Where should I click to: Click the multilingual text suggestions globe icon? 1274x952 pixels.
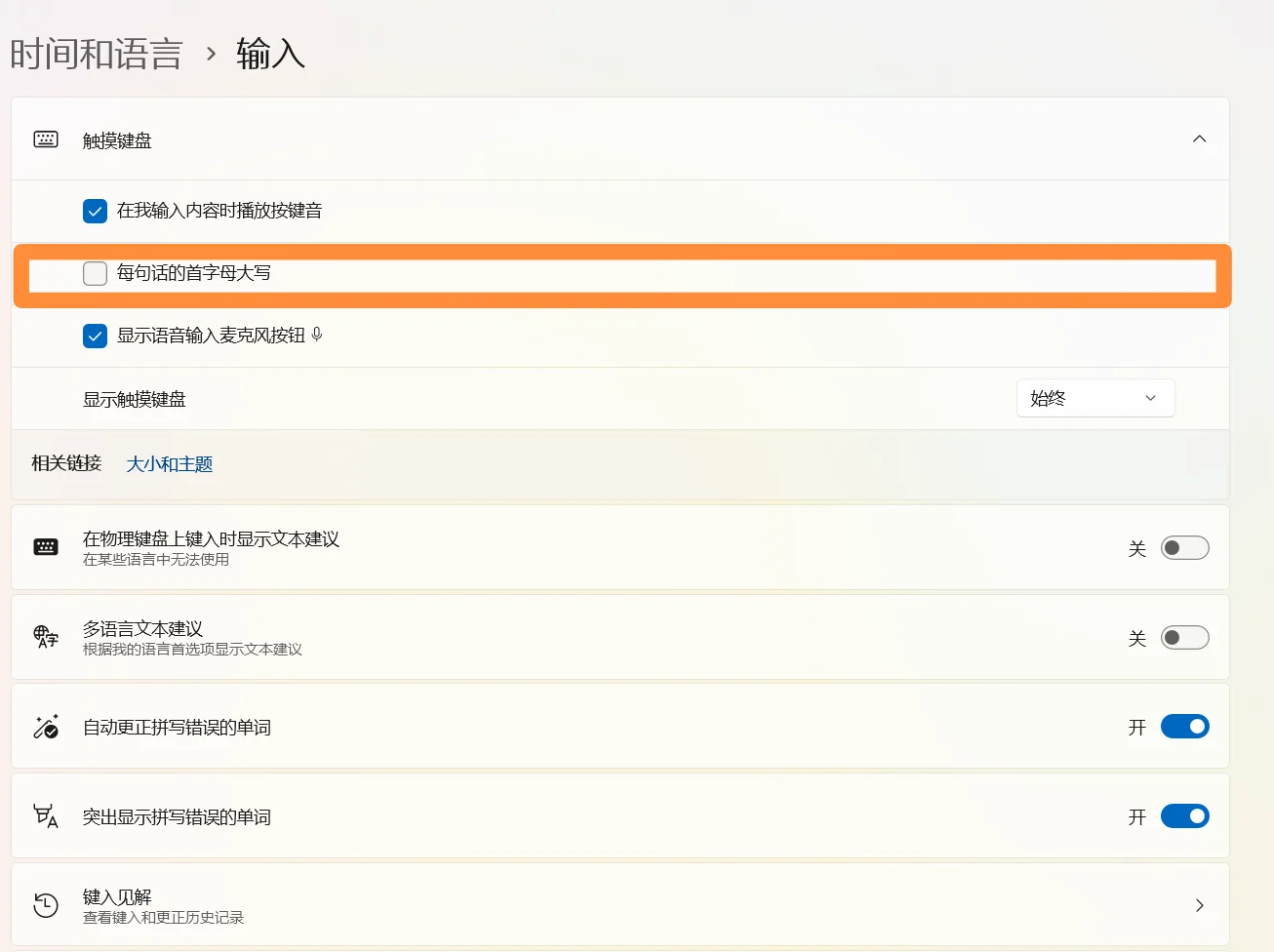tap(45, 637)
